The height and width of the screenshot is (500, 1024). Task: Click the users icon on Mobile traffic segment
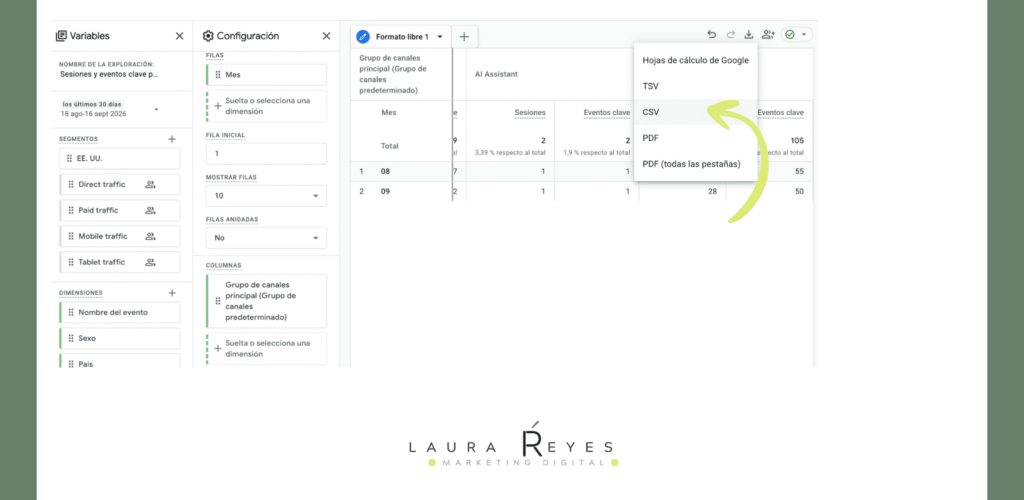150,236
